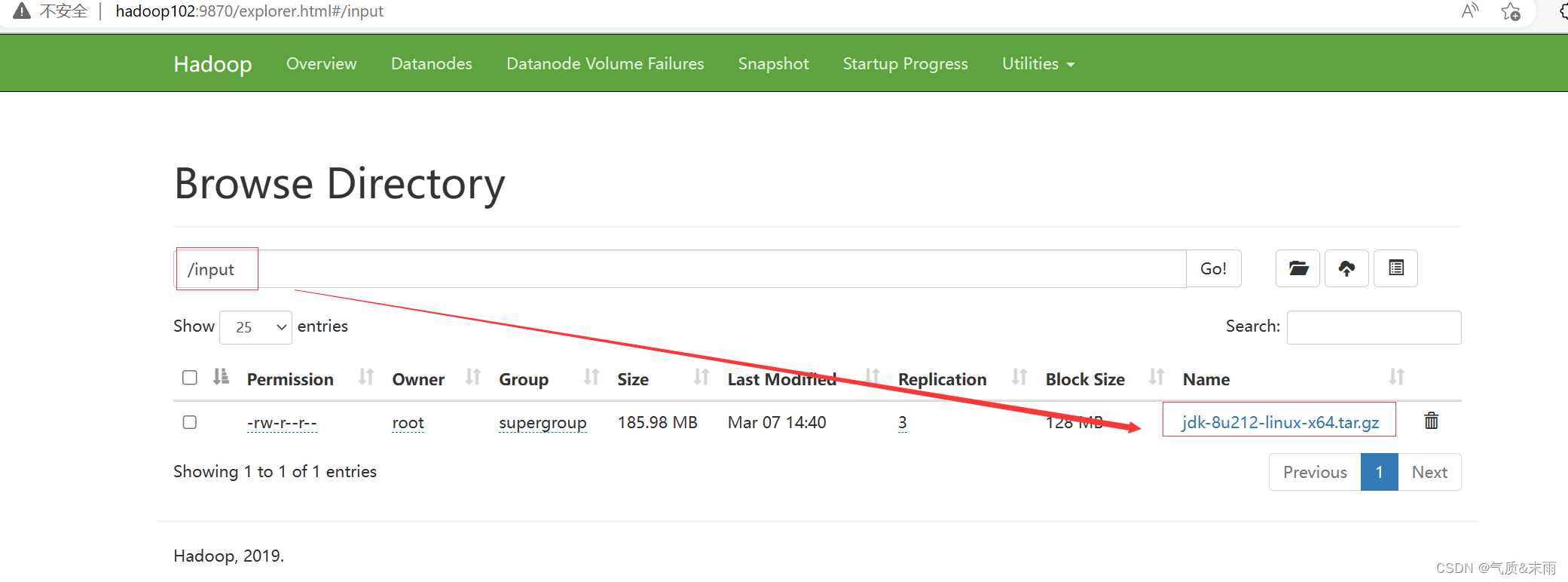Click the Hadoop brand link

[x=212, y=64]
